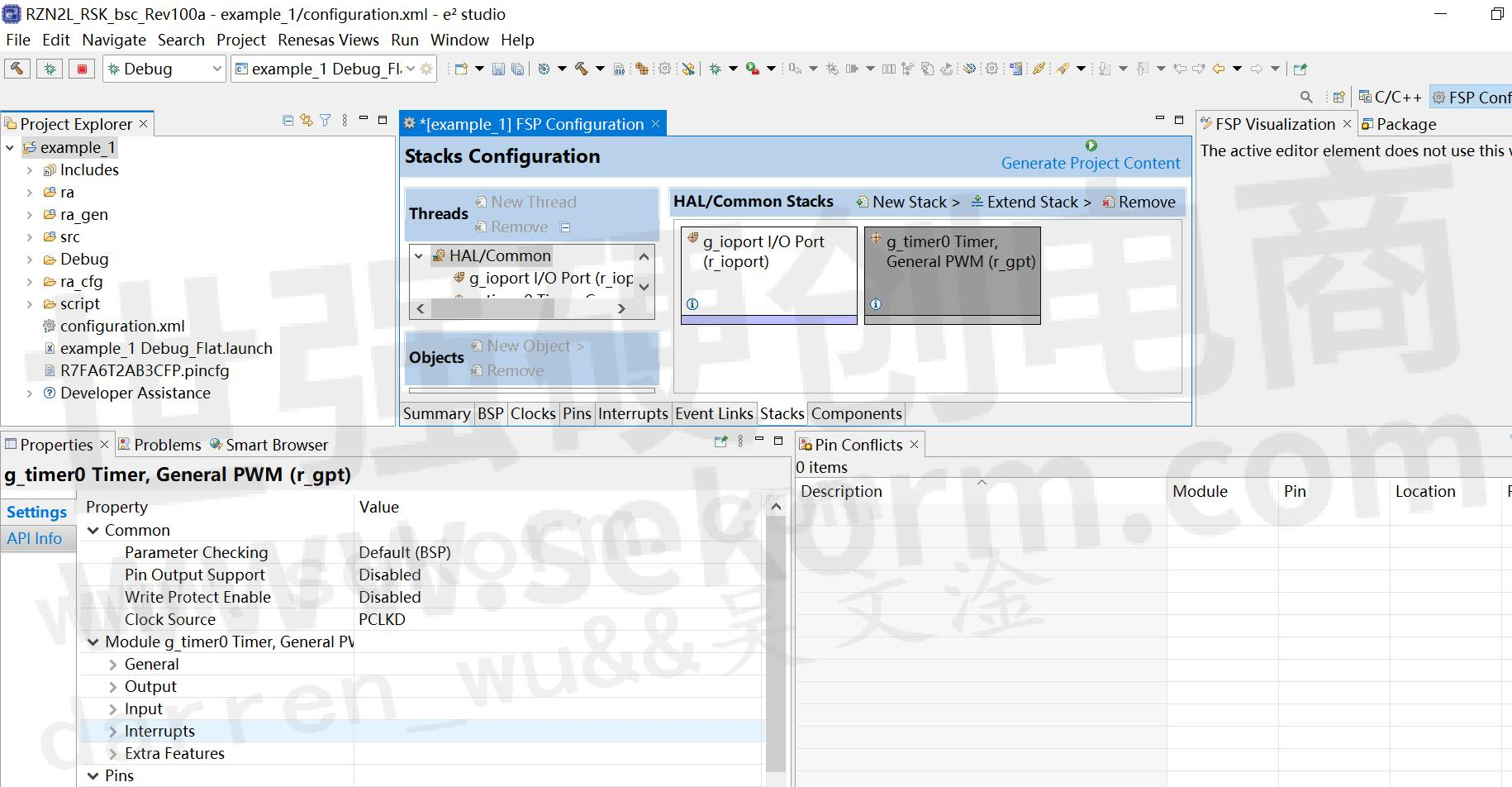Screen dimensions: 1512x787
Task: Click New Stack button
Action: pyautogui.click(x=908, y=202)
